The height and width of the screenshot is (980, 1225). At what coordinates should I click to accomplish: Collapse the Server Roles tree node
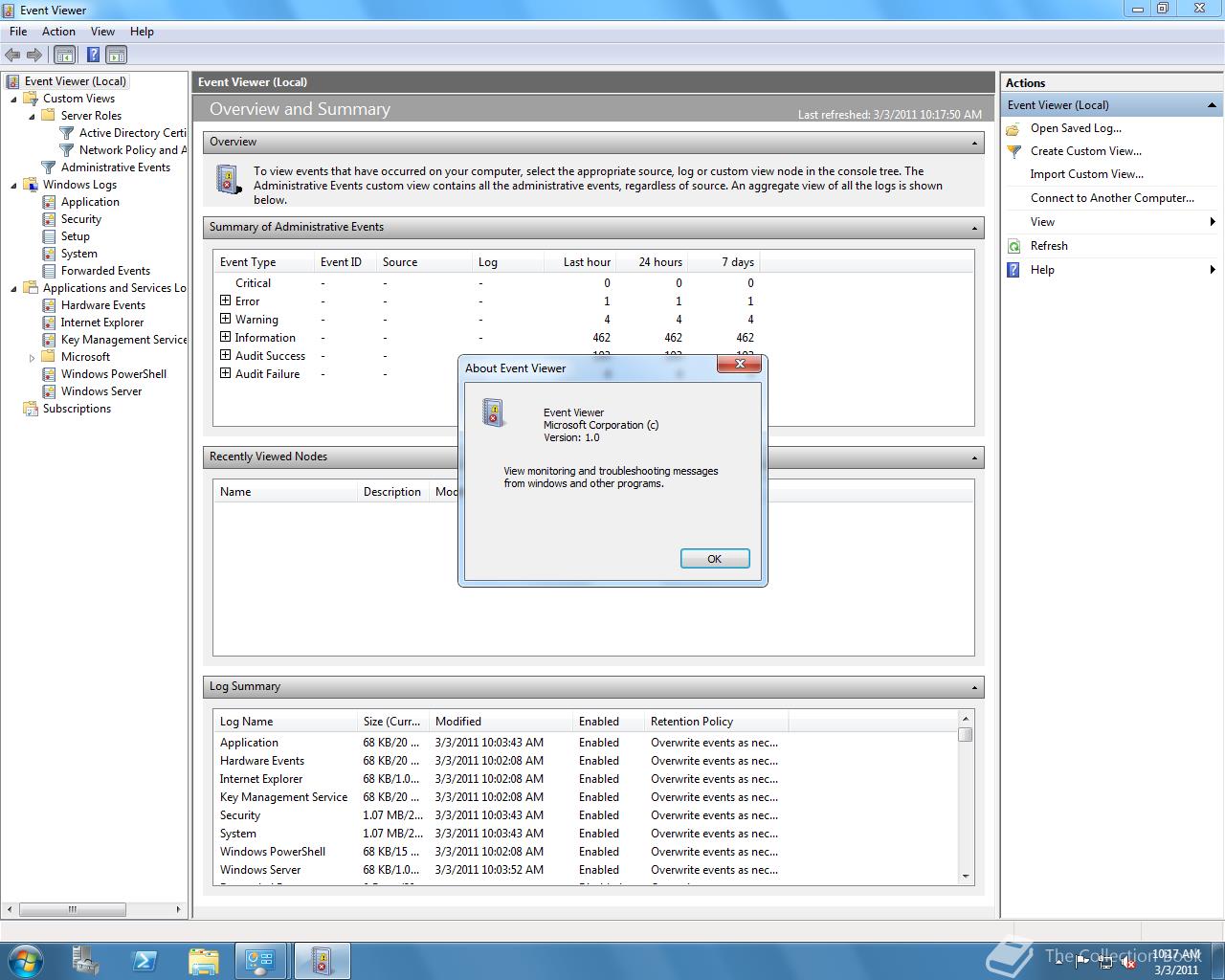32,116
